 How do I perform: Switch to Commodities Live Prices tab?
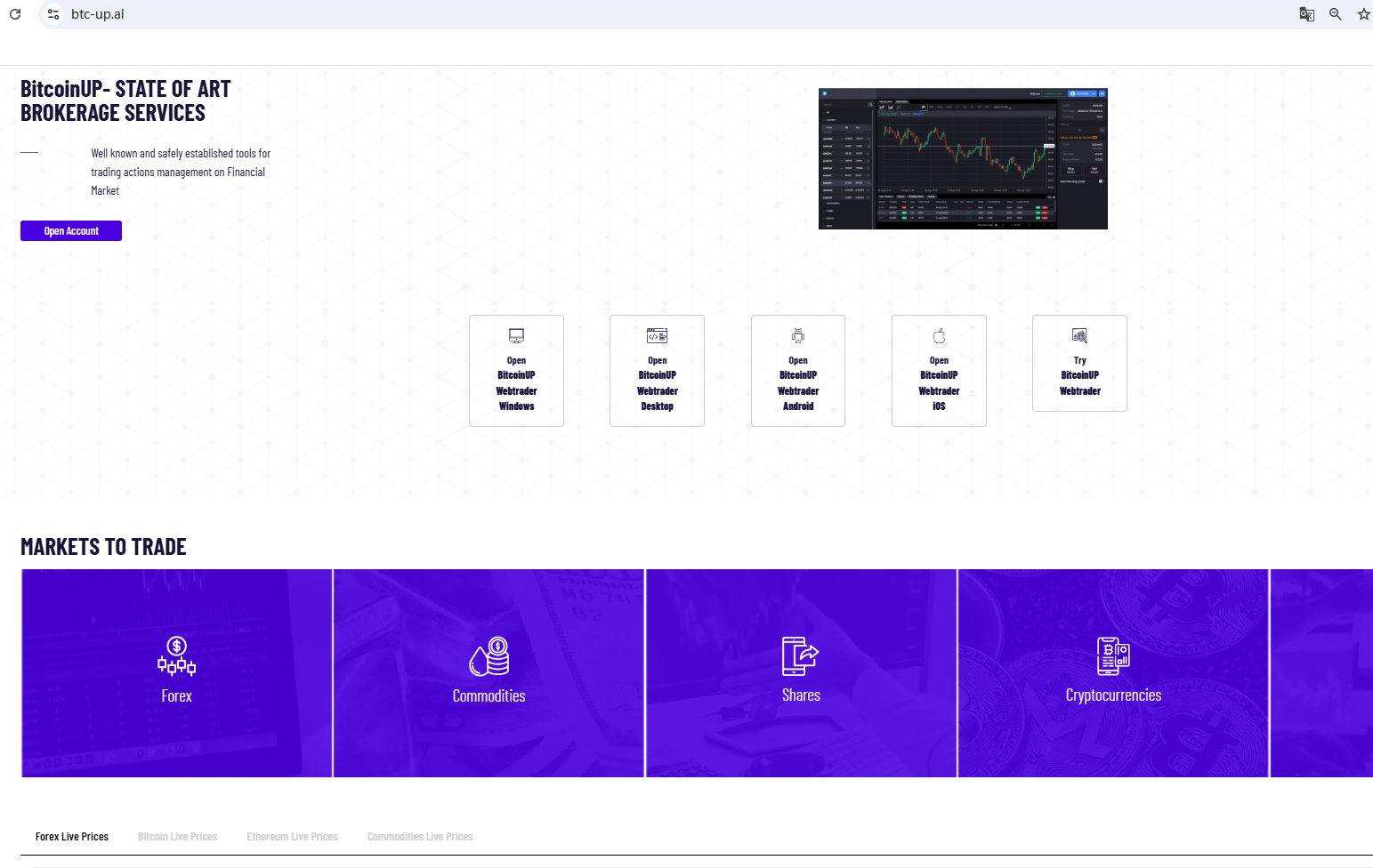(420, 837)
